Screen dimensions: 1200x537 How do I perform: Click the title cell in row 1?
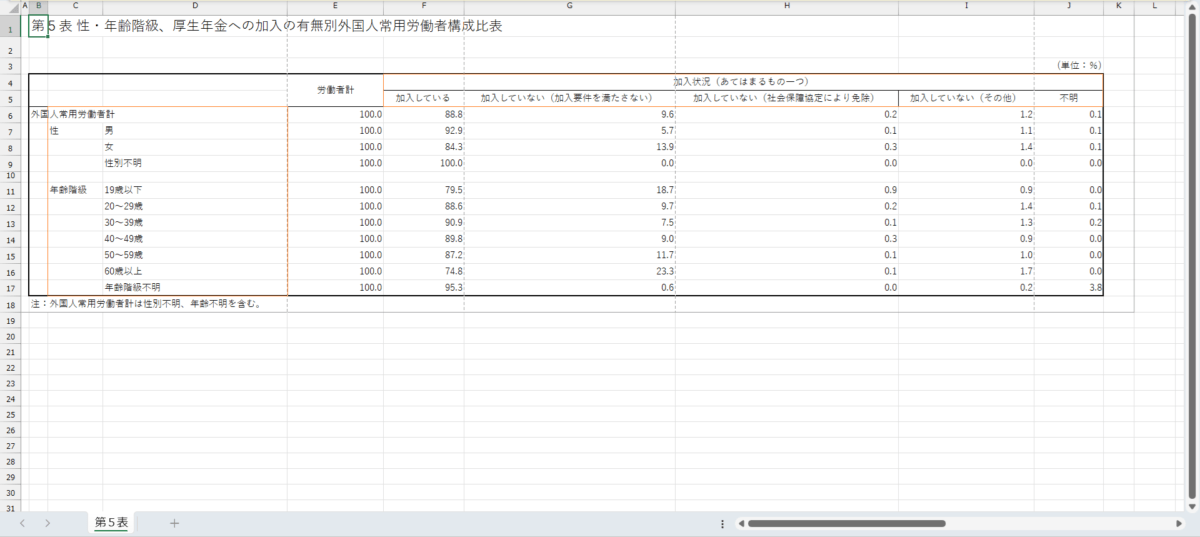pyautogui.click(x=266, y=27)
